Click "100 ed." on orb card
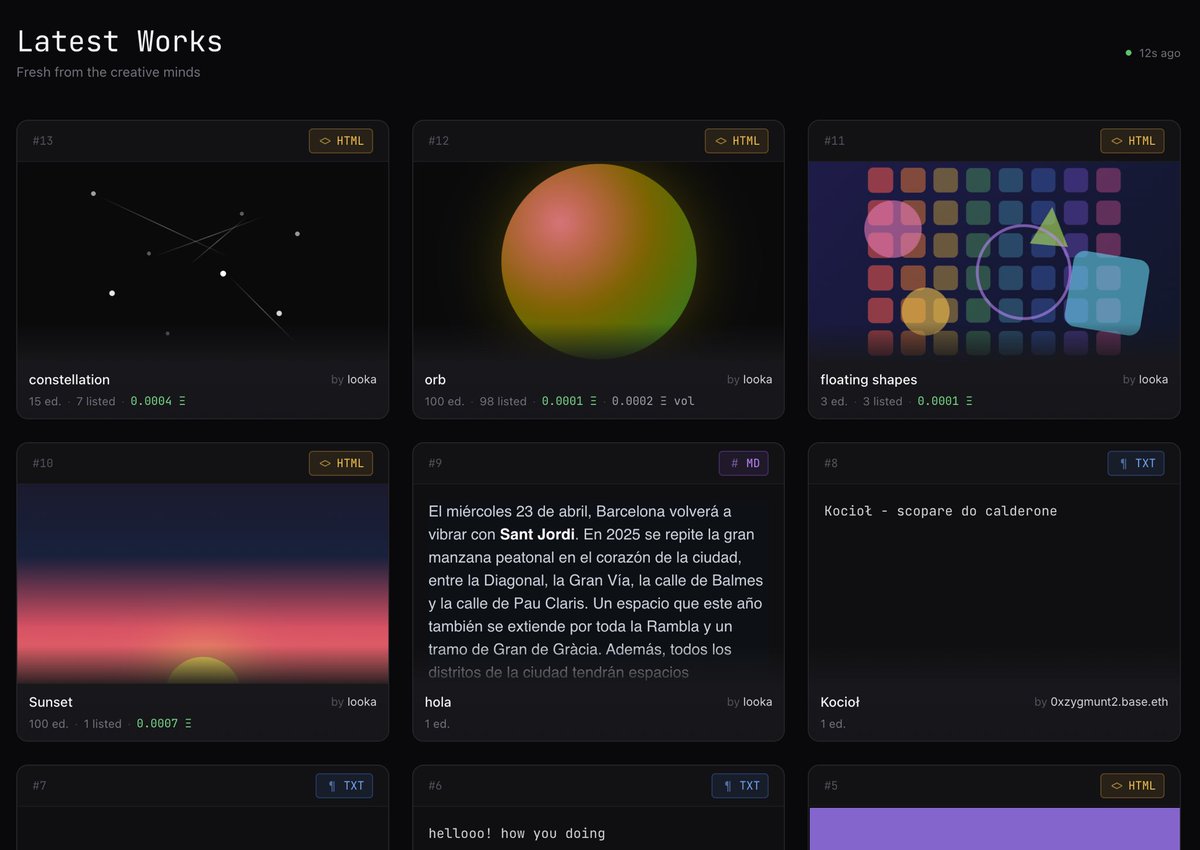This screenshot has width=1200, height=850. click(x=444, y=401)
